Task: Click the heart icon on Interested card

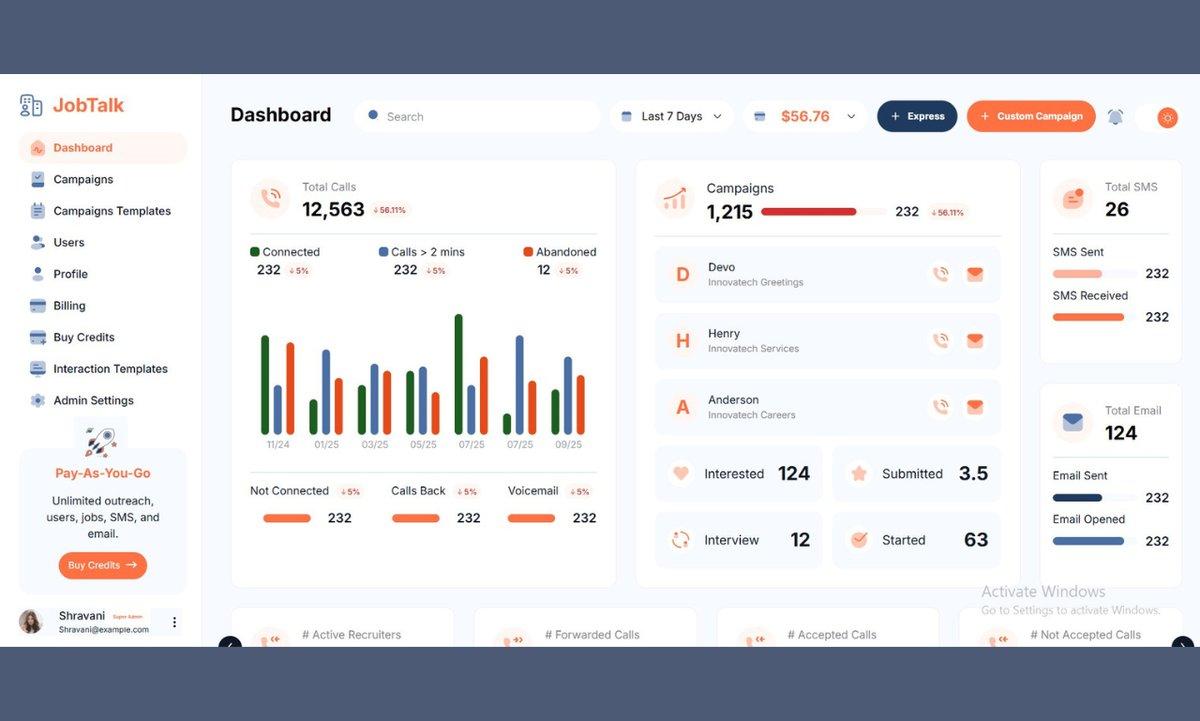Action: [x=681, y=474]
